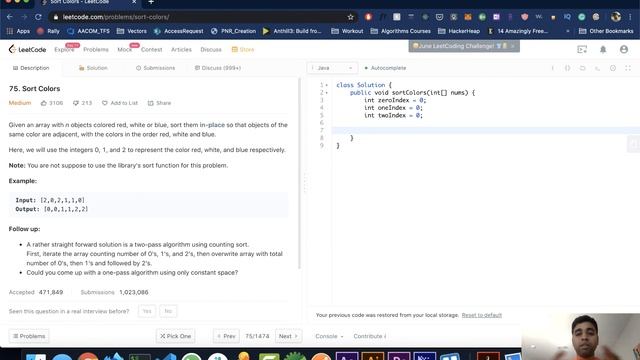
Task: Open the Other Bookmarks folder
Action: [x=606, y=31]
